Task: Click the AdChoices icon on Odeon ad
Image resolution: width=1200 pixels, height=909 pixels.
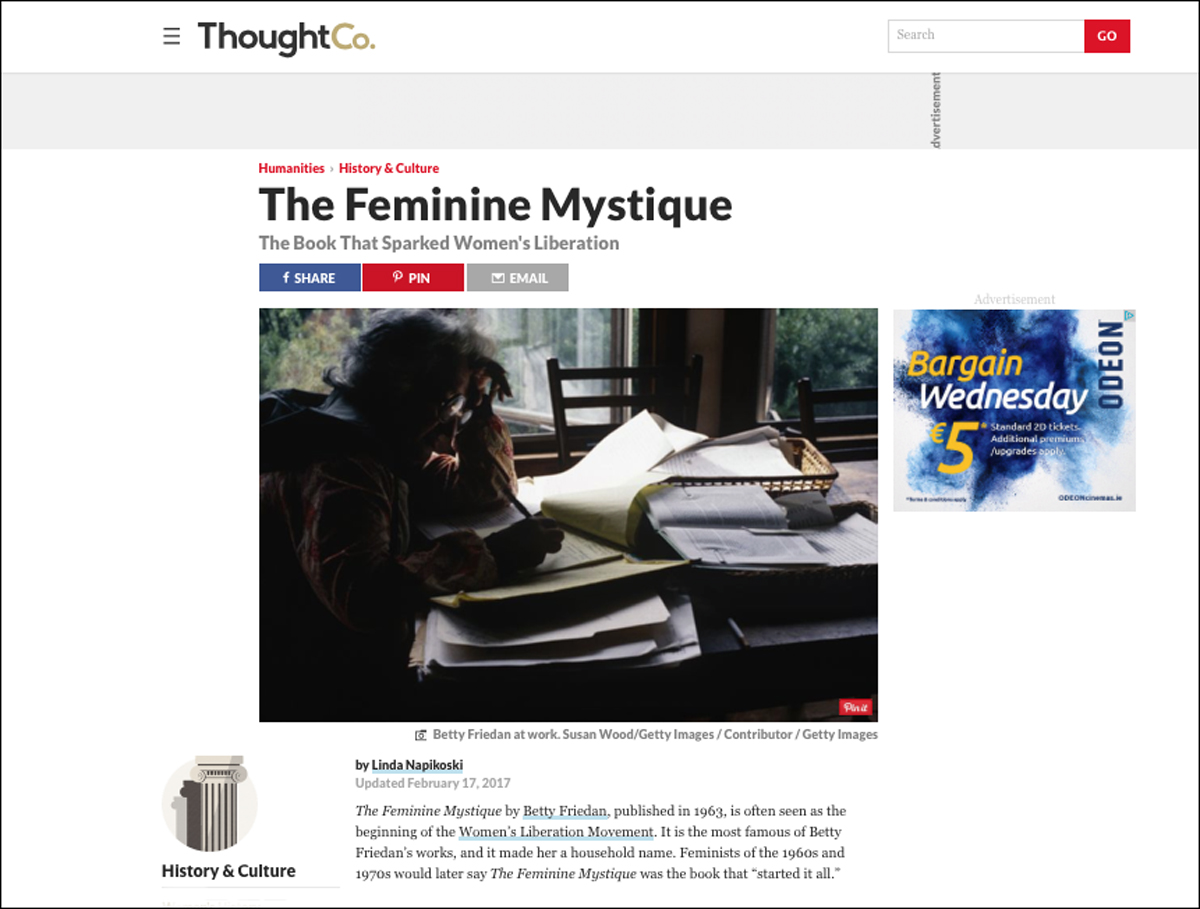Action: point(1129,316)
